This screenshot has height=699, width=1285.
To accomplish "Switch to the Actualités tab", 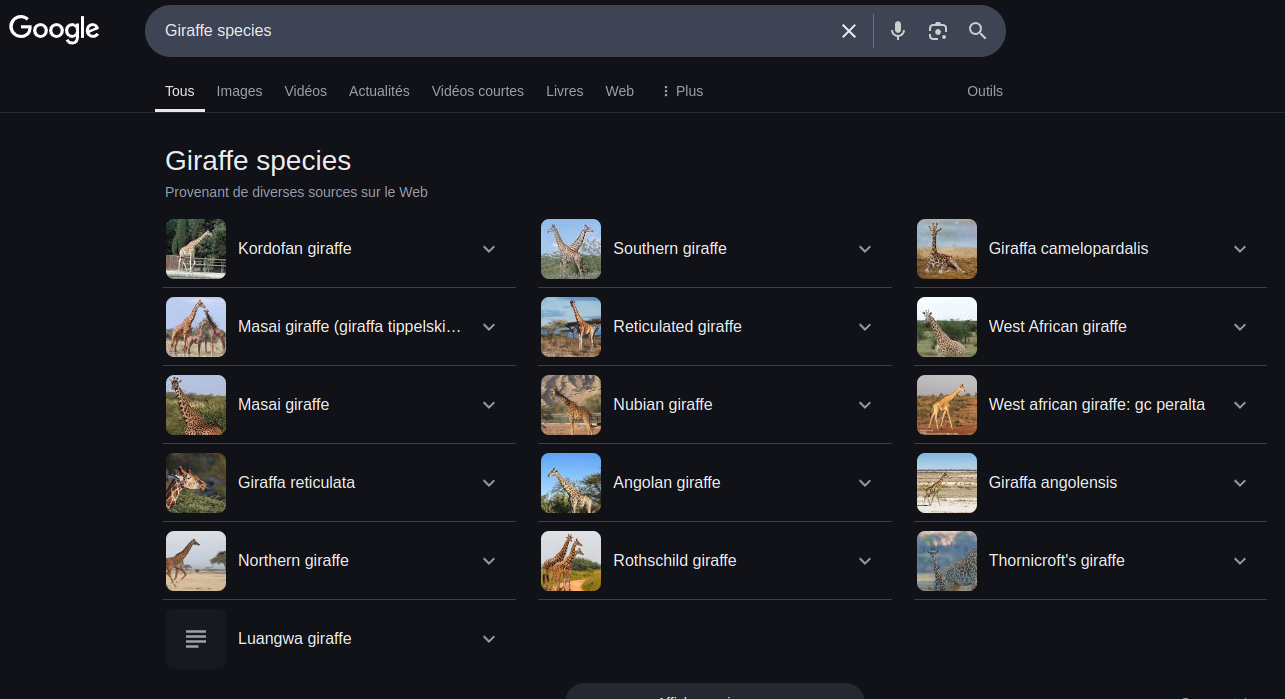I will click(x=379, y=91).
